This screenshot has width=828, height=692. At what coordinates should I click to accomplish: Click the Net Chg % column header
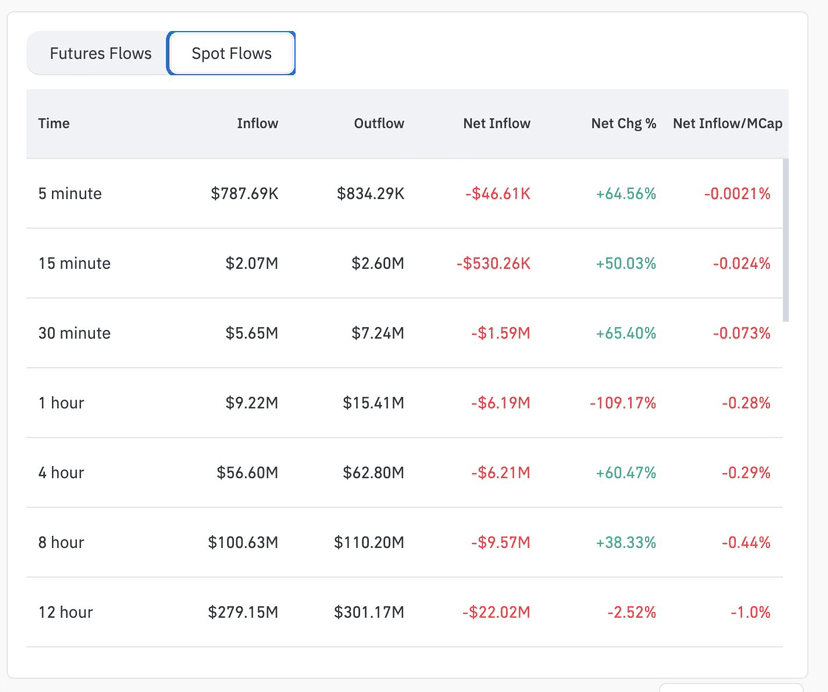[x=623, y=123]
